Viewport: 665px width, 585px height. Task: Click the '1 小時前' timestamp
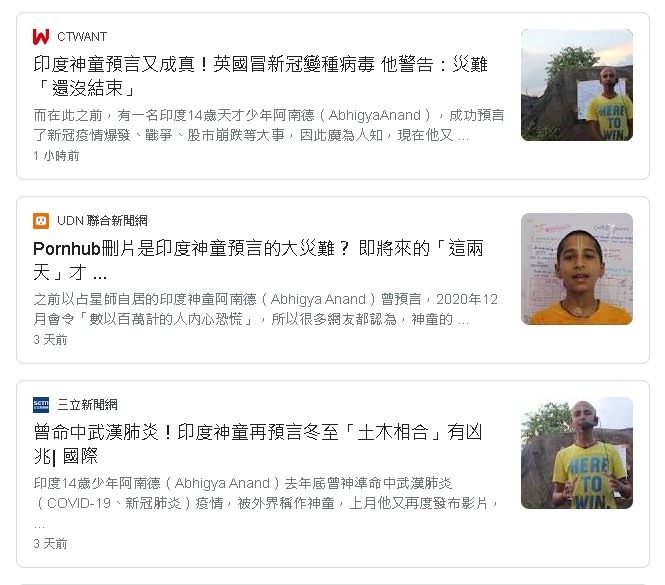56,156
